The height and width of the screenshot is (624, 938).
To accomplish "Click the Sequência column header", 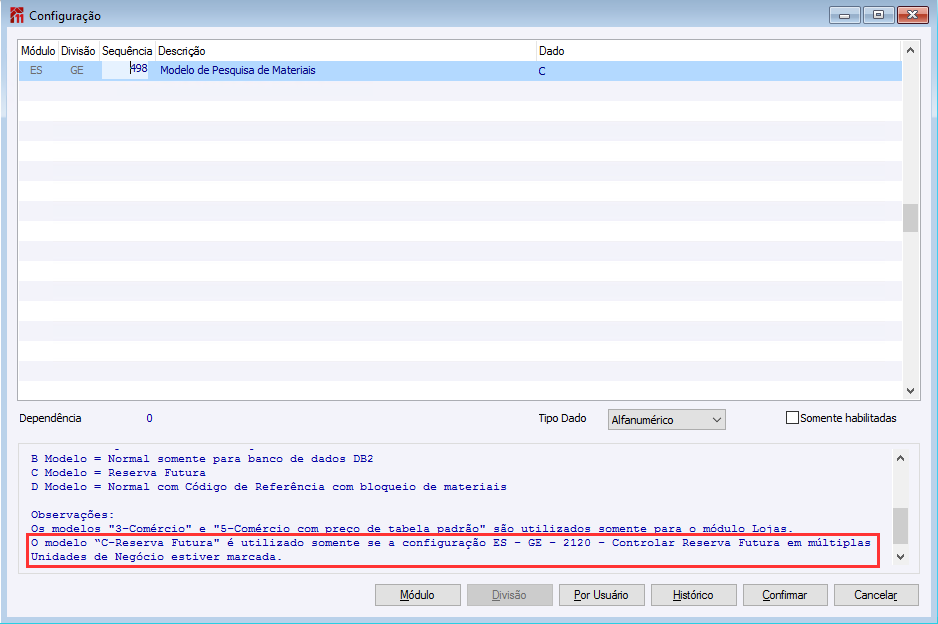I will click(127, 51).
